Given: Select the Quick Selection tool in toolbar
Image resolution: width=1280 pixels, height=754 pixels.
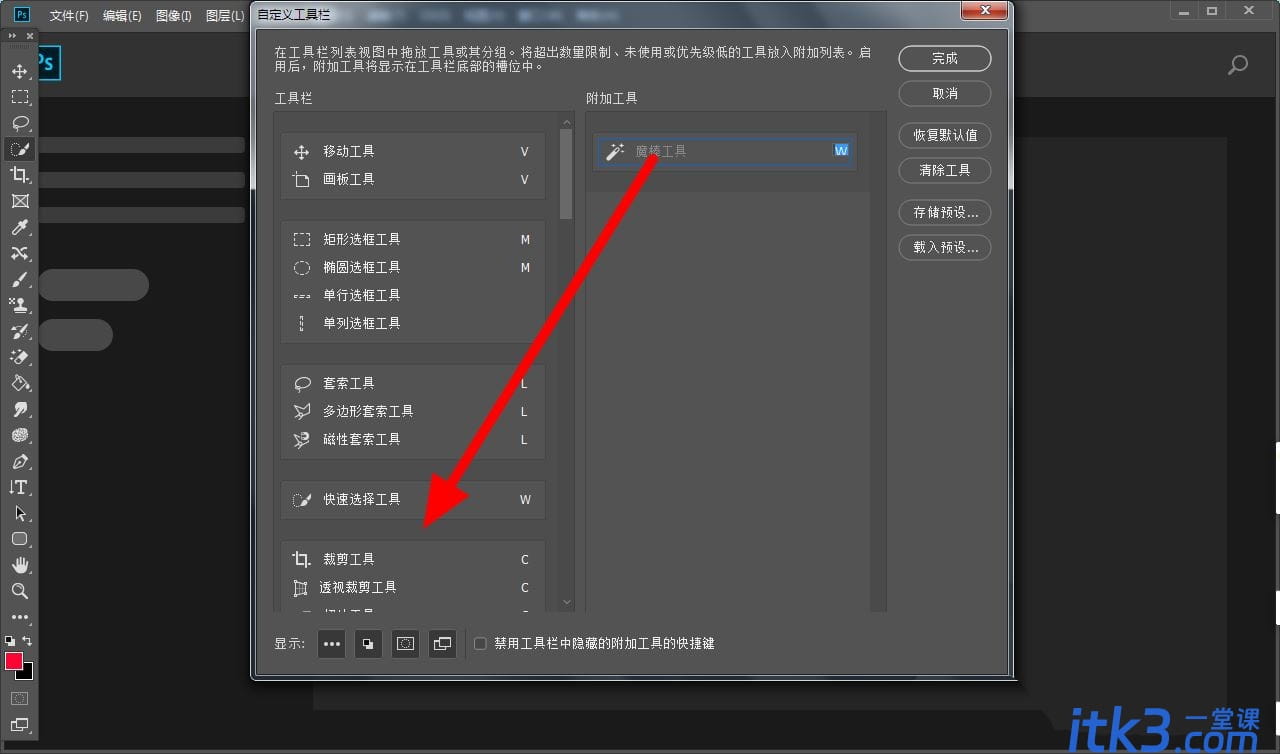Looking at the screenshot, I should click(19, 149).
